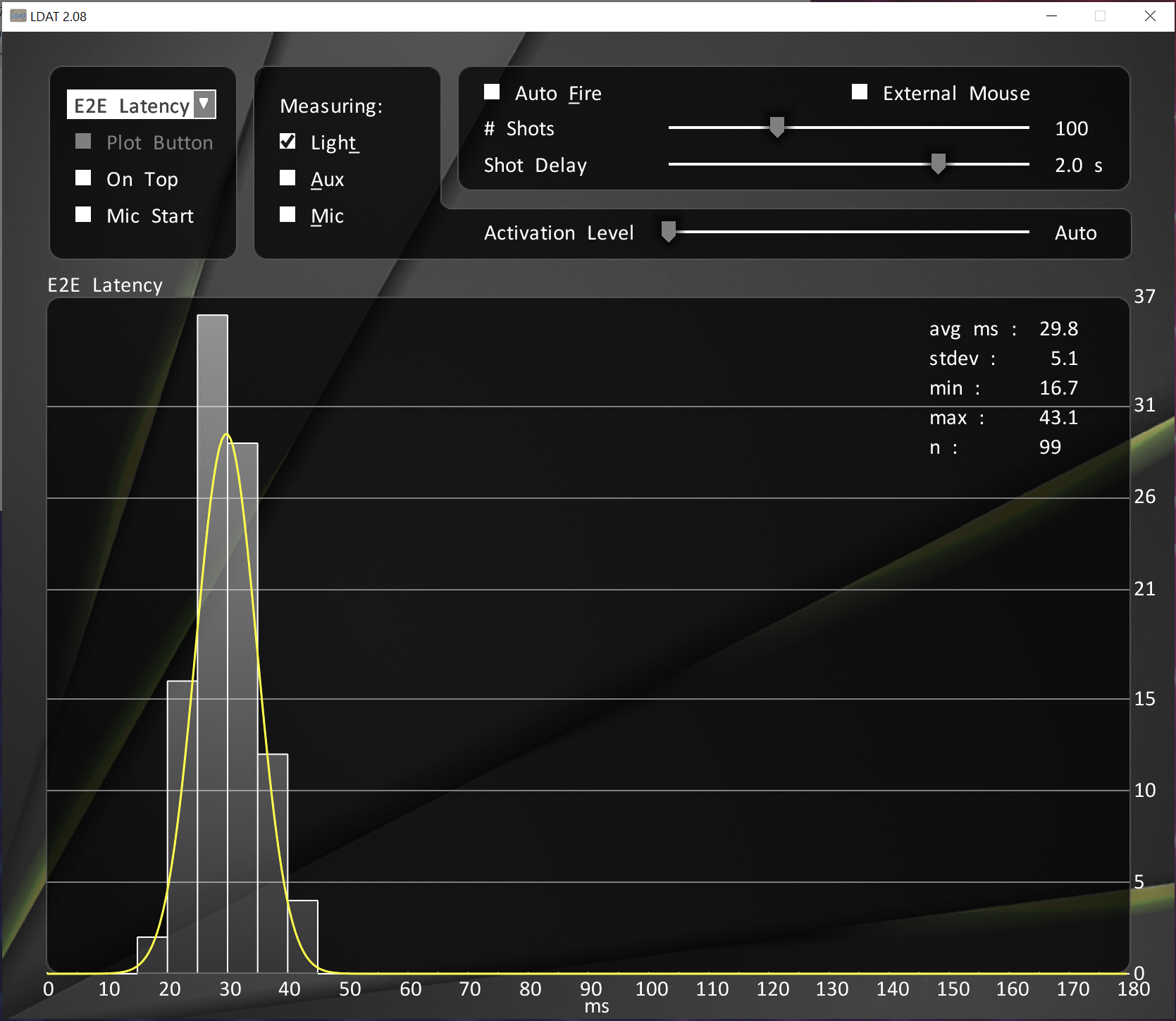Check the Aux measuring checkbox
1176x1021 pixels.
click(x=287, y=178)
